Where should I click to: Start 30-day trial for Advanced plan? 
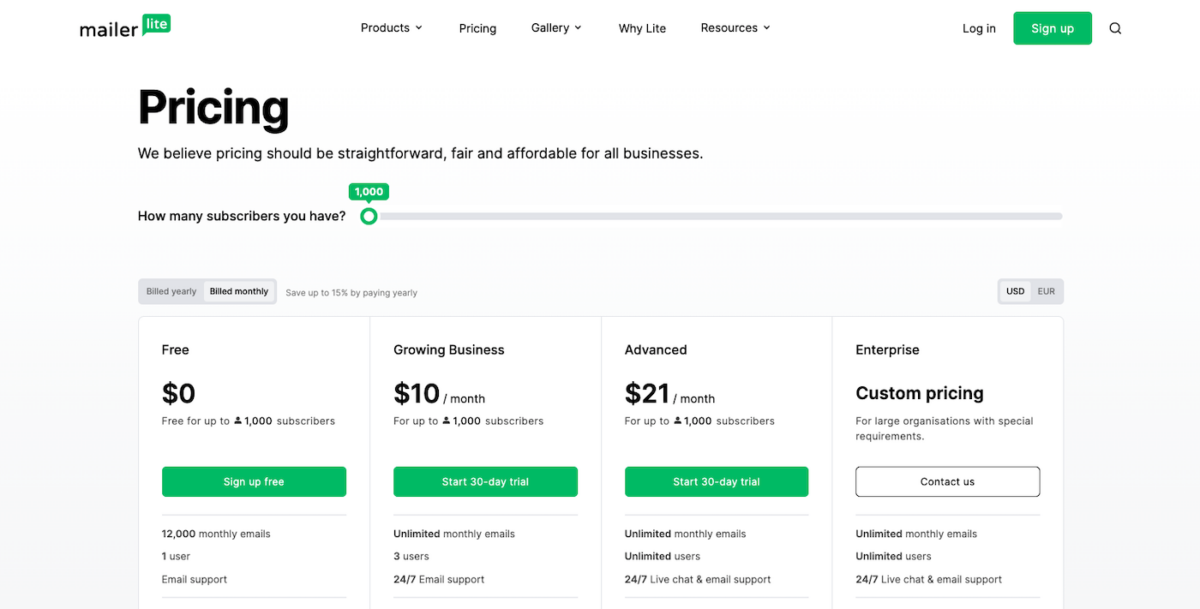tap(716, 482)
